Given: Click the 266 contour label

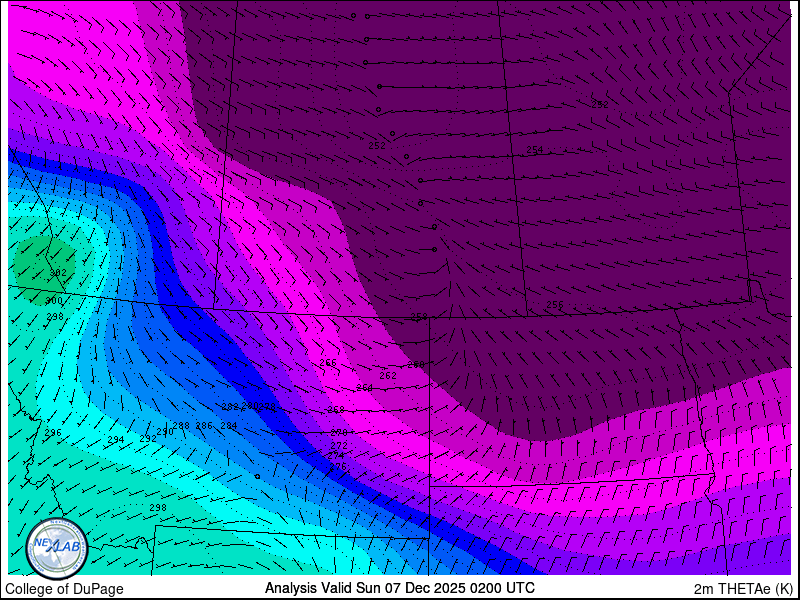Looking at the screenshot, I should click(328, 363).
